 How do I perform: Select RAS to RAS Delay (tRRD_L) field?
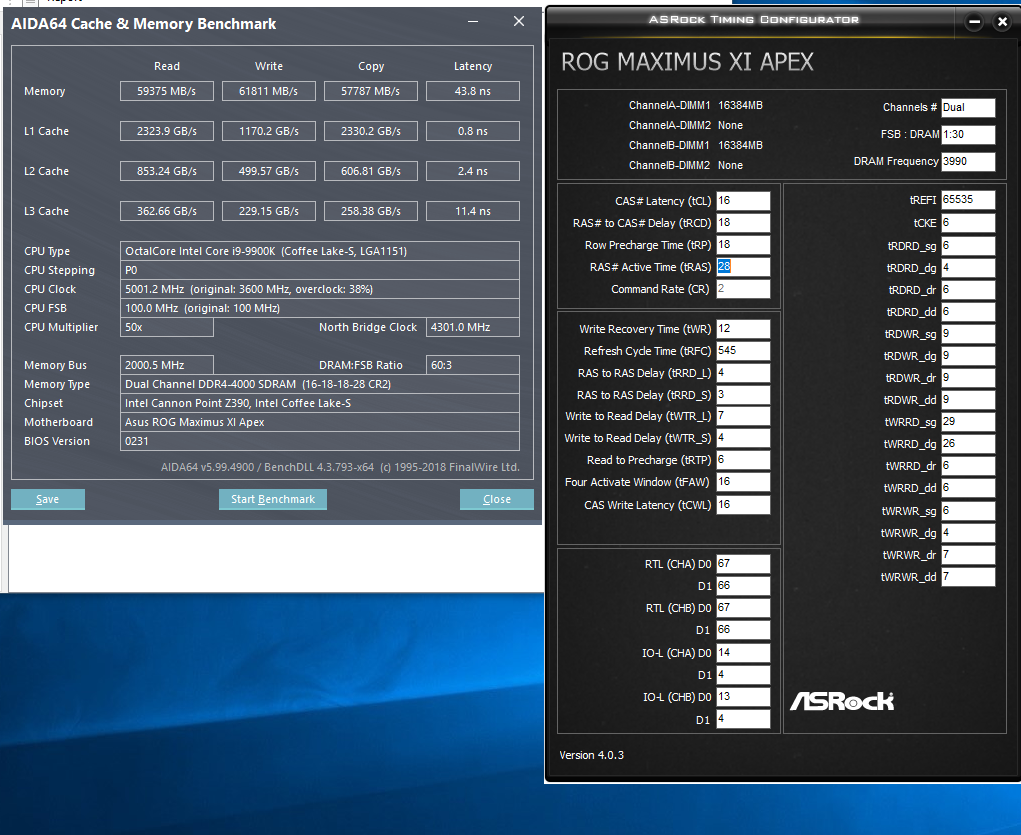click(x=743, y=373)
